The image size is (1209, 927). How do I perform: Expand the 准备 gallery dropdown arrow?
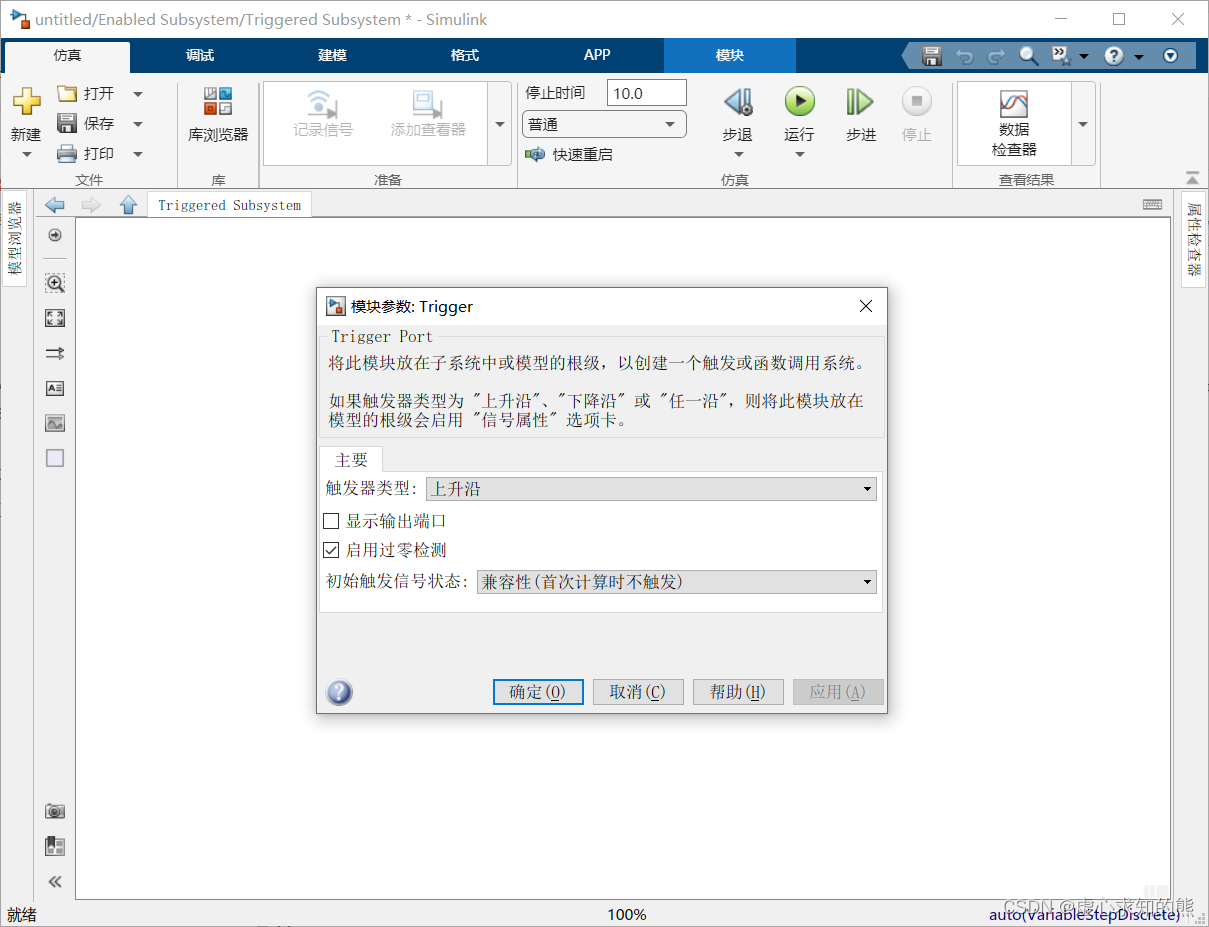(x=500, y=124)
